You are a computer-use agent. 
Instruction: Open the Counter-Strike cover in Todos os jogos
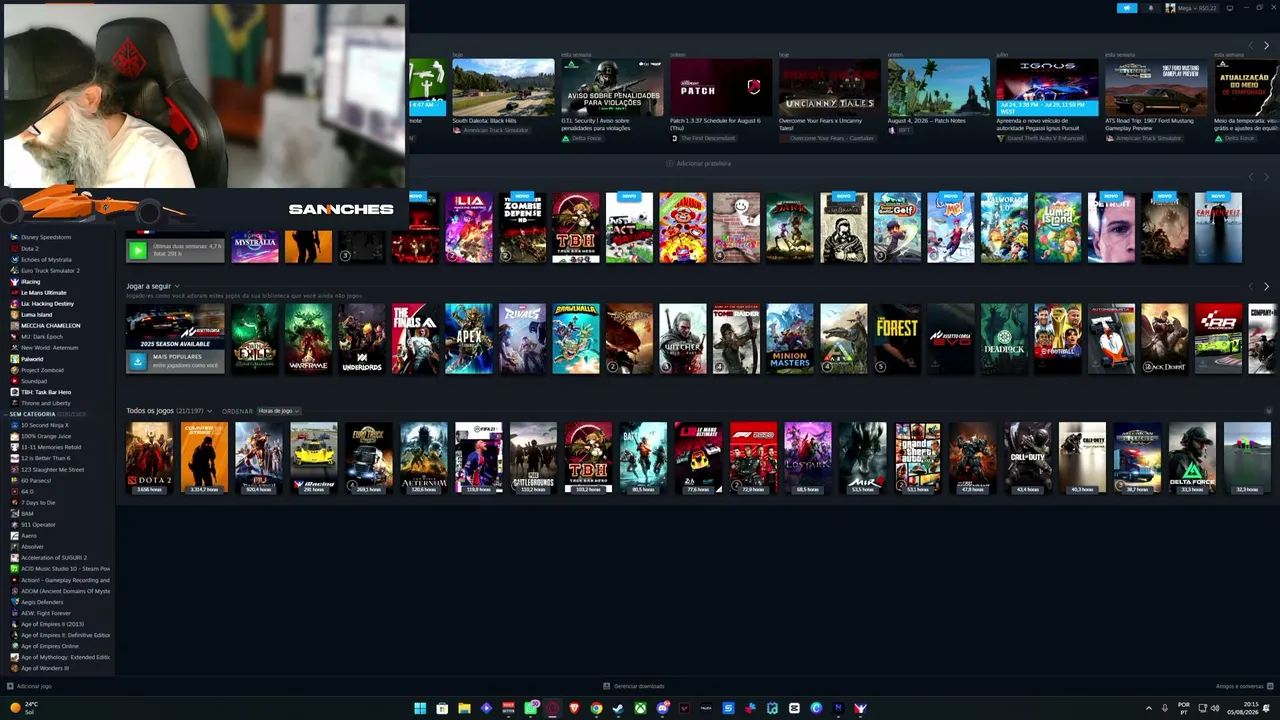click(x=204, y=458)
